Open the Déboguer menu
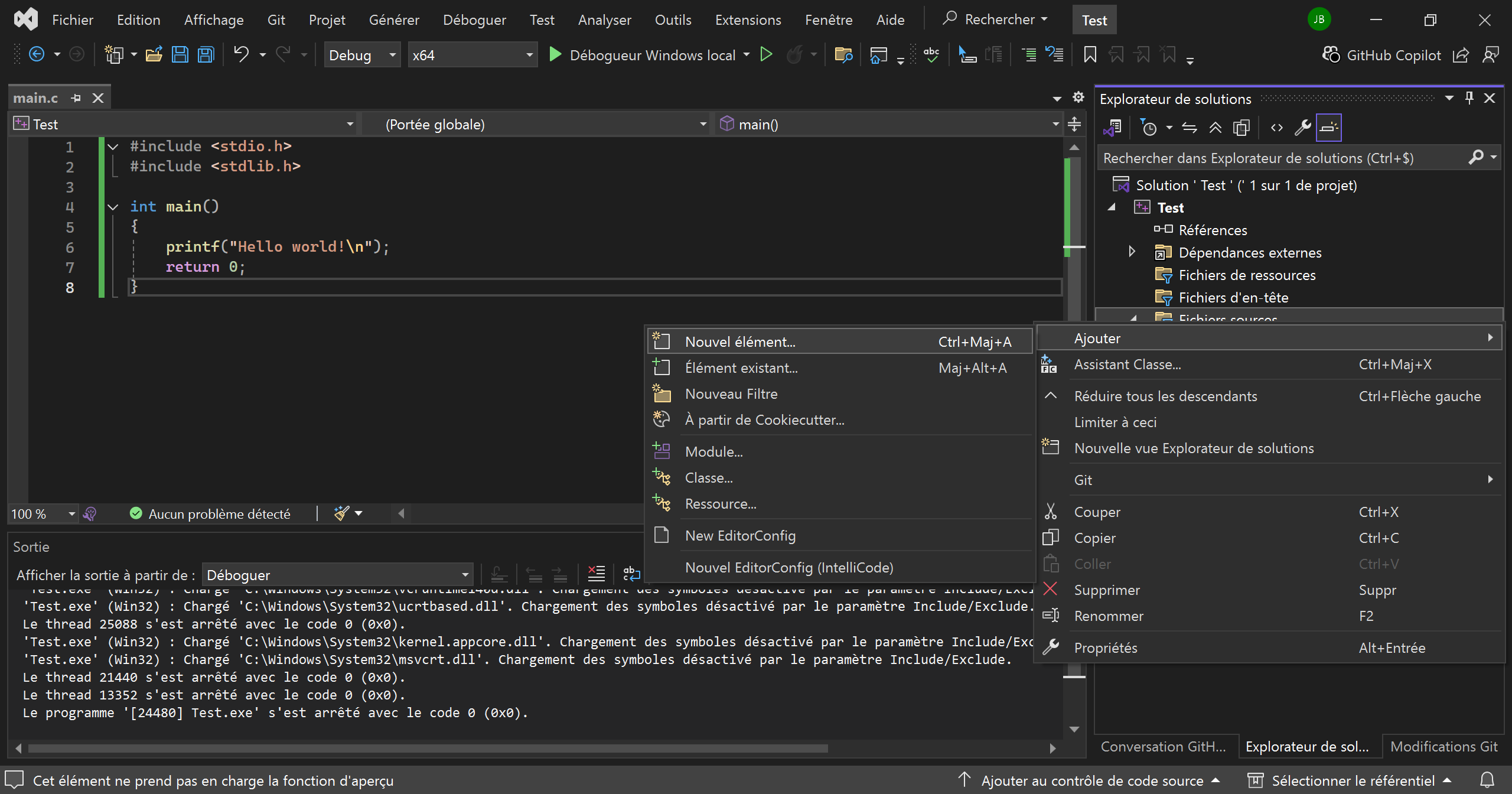 [x=474, y=20]
